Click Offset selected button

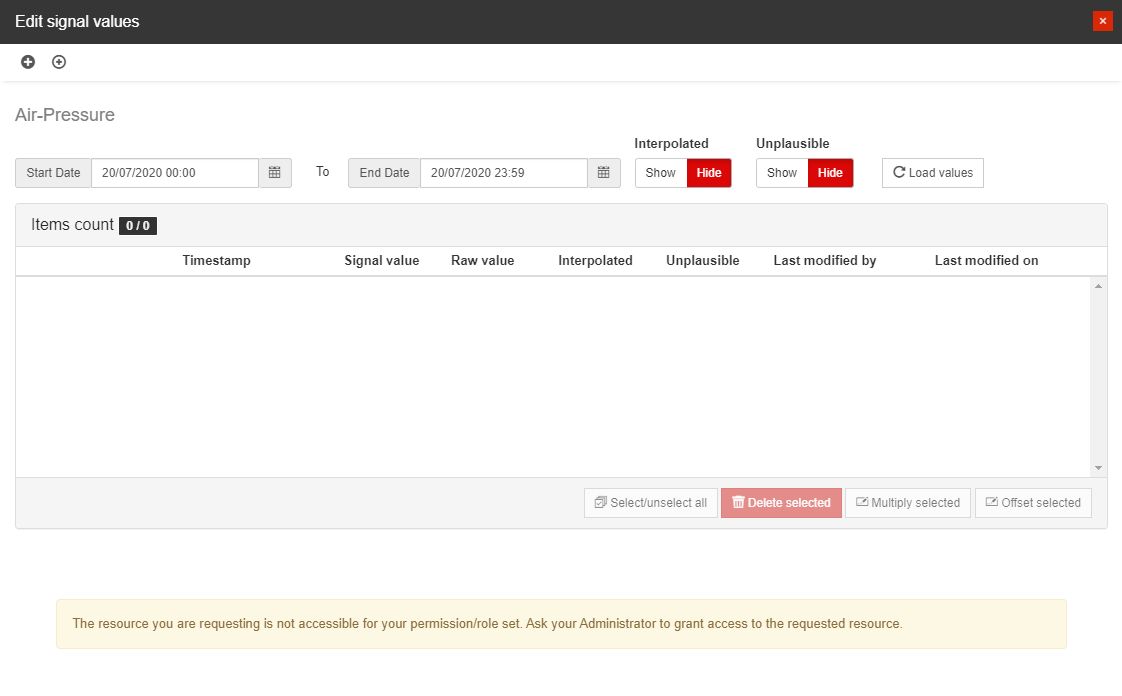coord(1033,503)
